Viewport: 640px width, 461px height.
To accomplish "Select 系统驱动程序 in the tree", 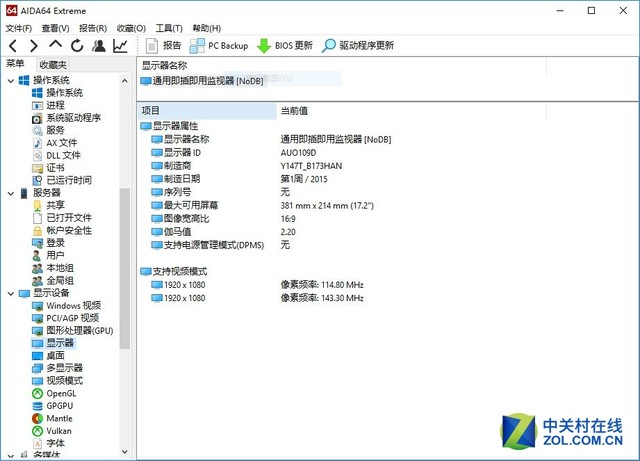I will click(67, 118).
